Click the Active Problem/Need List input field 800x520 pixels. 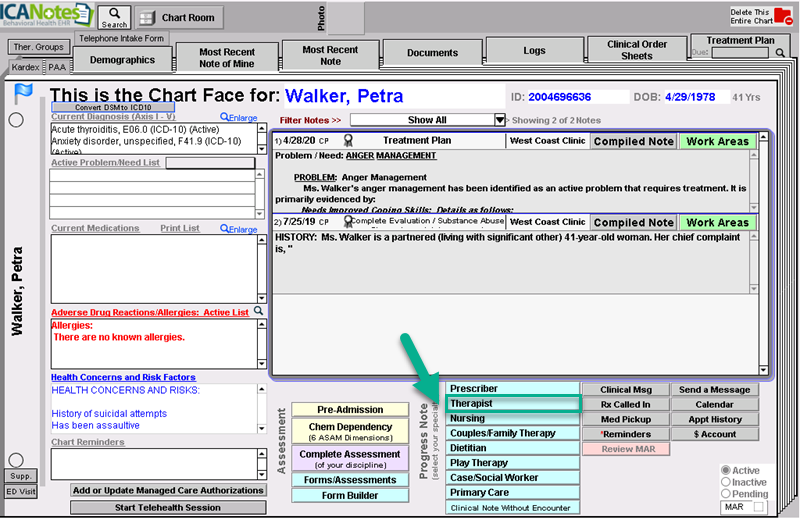[210, 163]
